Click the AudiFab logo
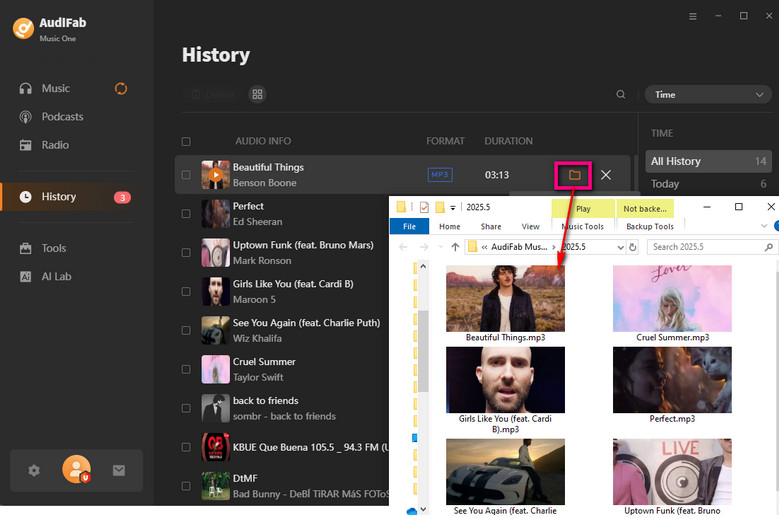The width and height of the screenshot is (779, 518). pyautogui.click(x=23, y=28)
